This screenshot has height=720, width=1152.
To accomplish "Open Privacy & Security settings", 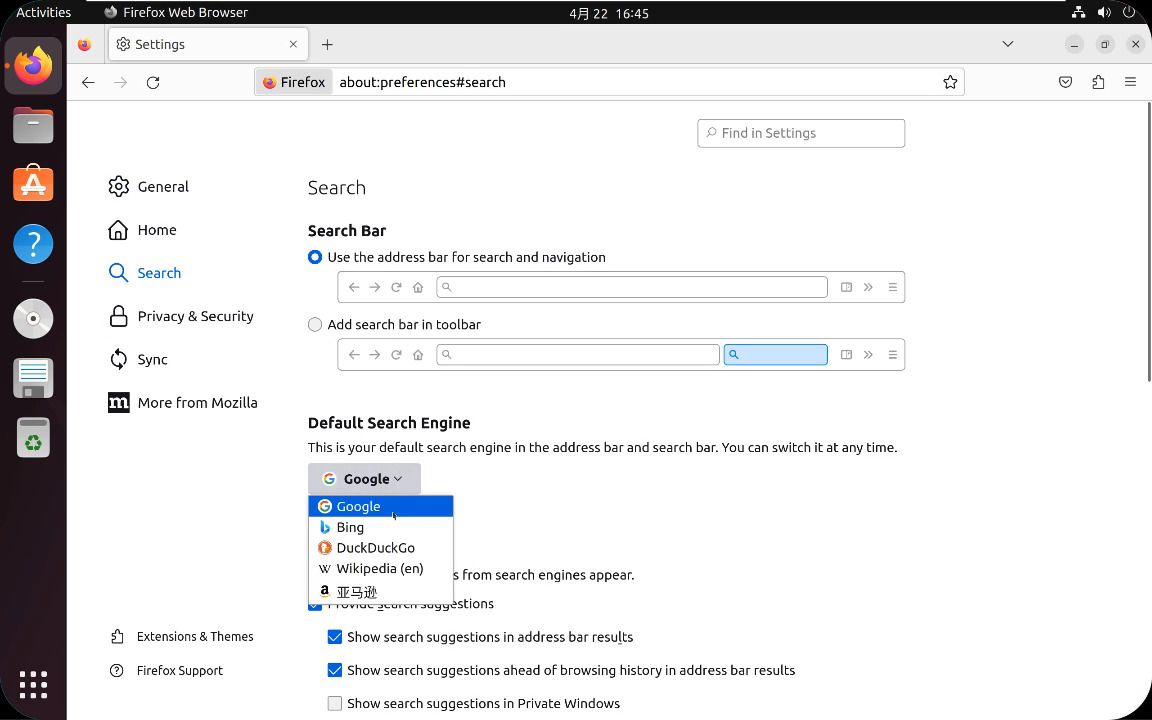I will [x=195, y=316].
